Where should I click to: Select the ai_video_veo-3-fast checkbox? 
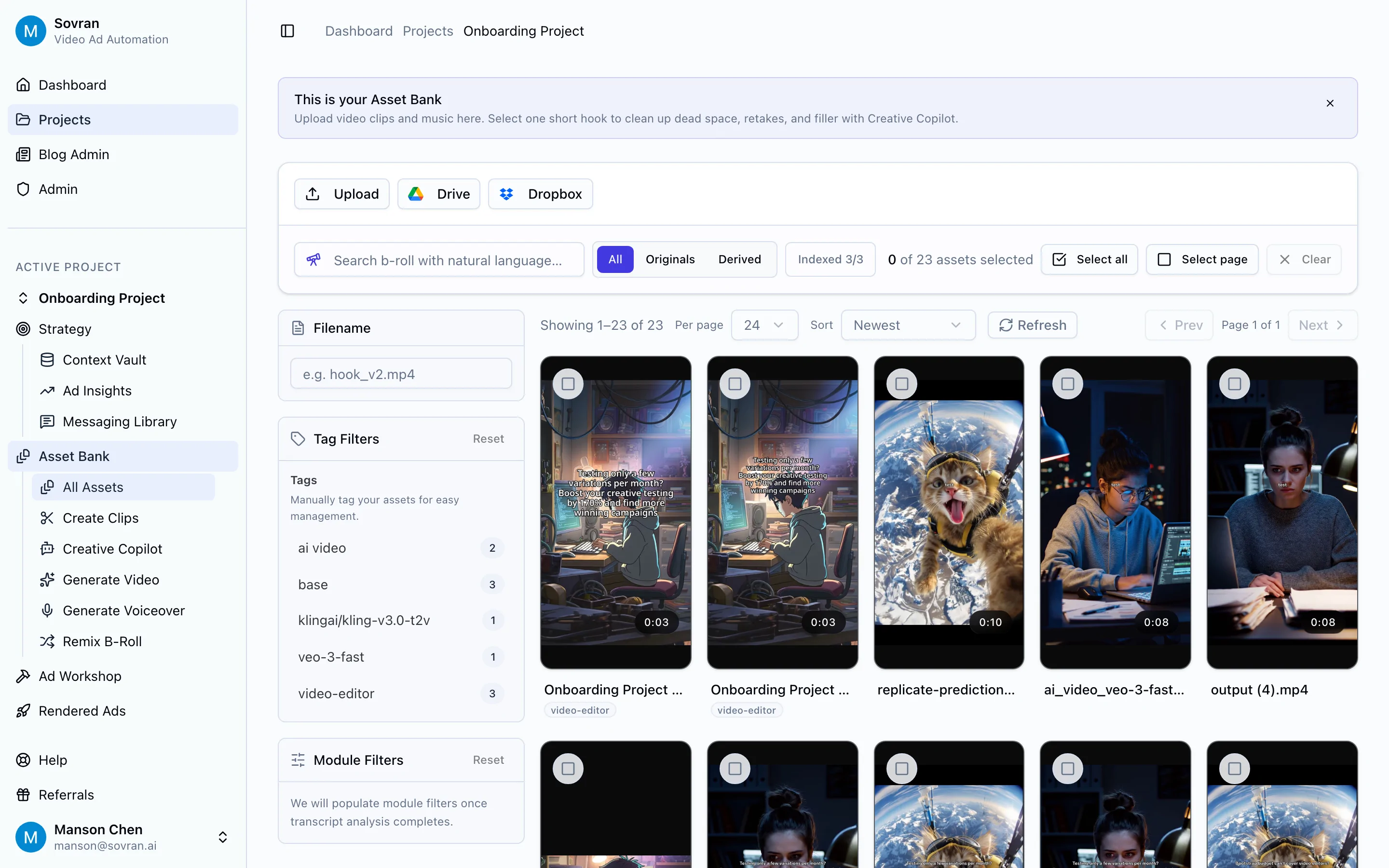pos(1068,384)
